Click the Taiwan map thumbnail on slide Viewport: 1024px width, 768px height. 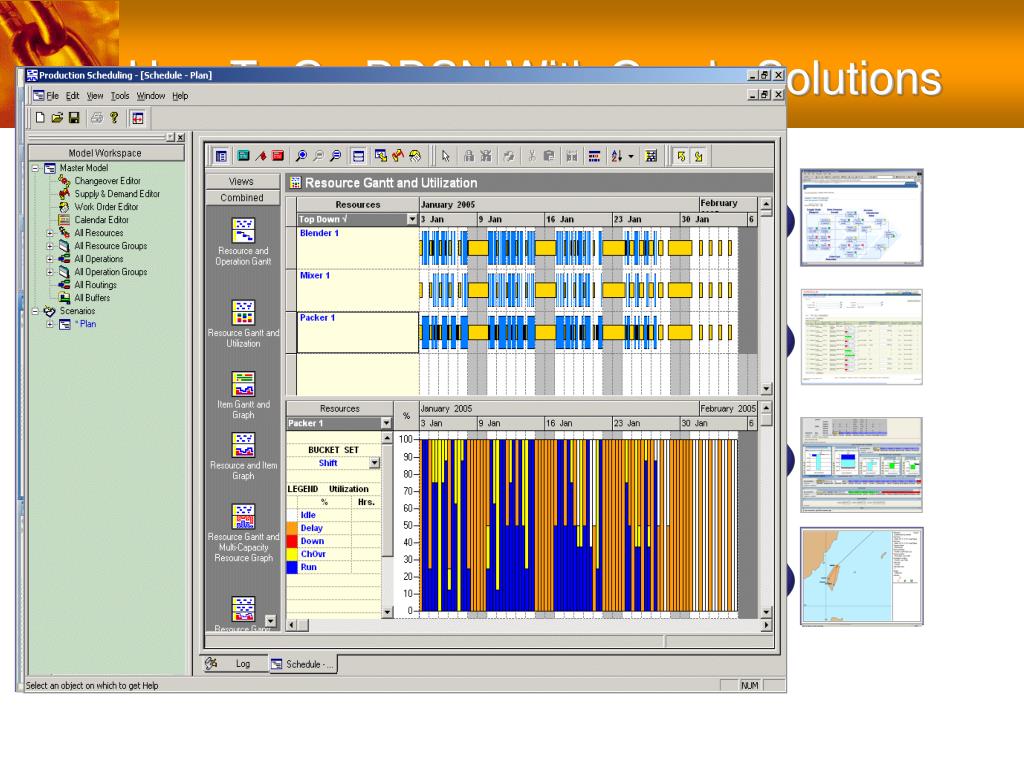coord(861,577)
